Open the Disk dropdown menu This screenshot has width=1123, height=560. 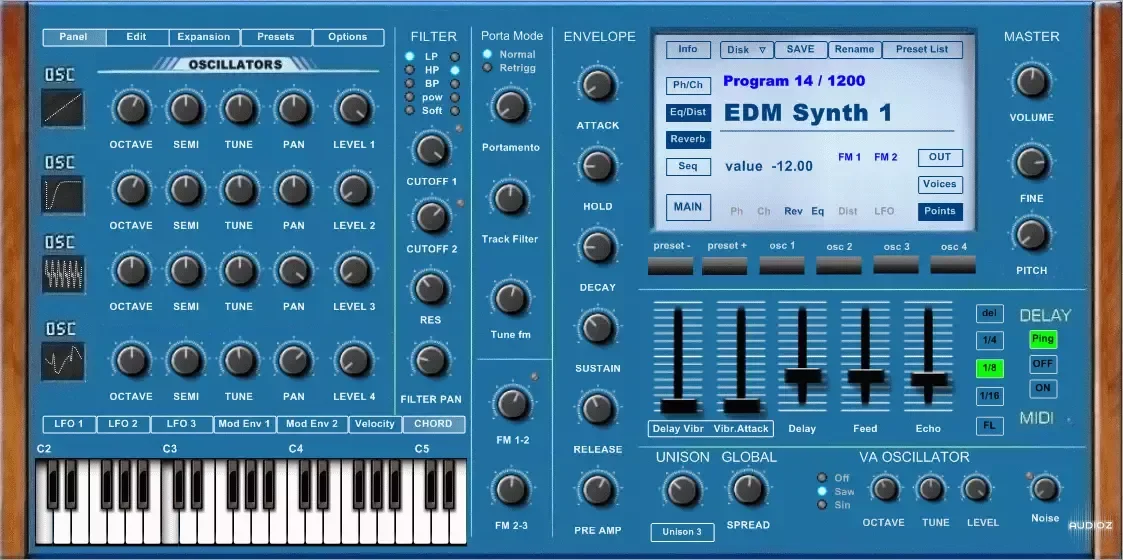(x=747, y=49)
